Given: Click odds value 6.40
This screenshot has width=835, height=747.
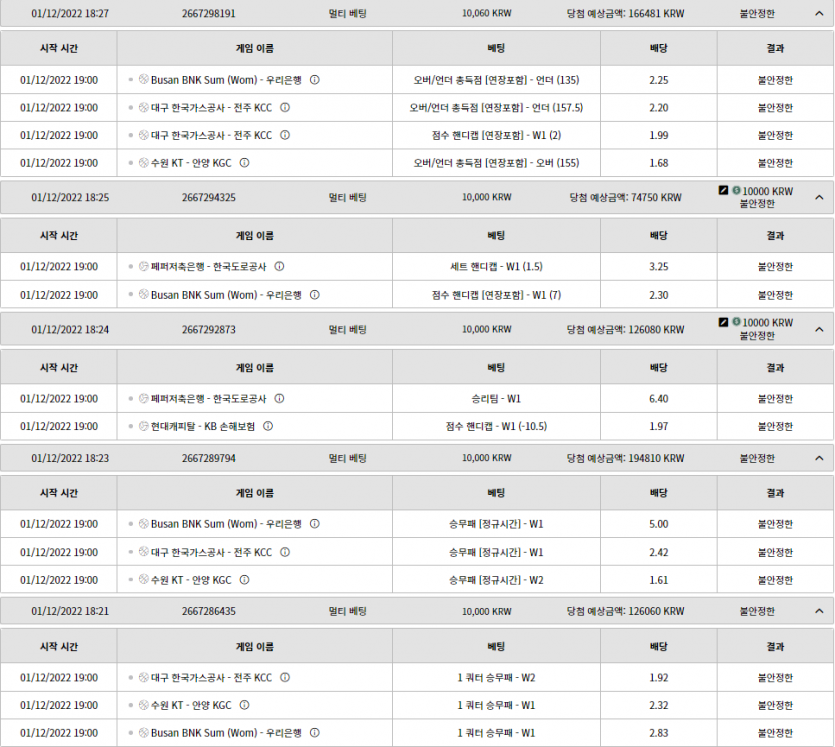Looking at the screenshot, I should pyautogui.click(x=659, y=398).
